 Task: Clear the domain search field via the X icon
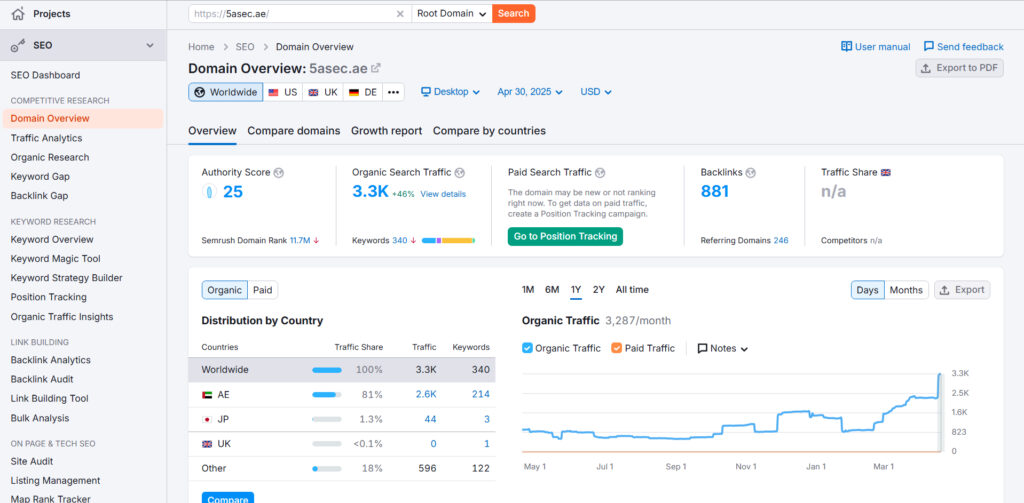[400, 14]
